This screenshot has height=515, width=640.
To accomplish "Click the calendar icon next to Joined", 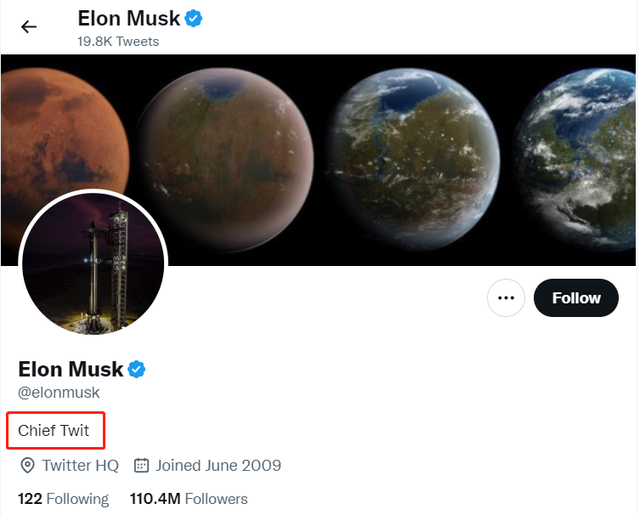I will (x=141, y=465).
